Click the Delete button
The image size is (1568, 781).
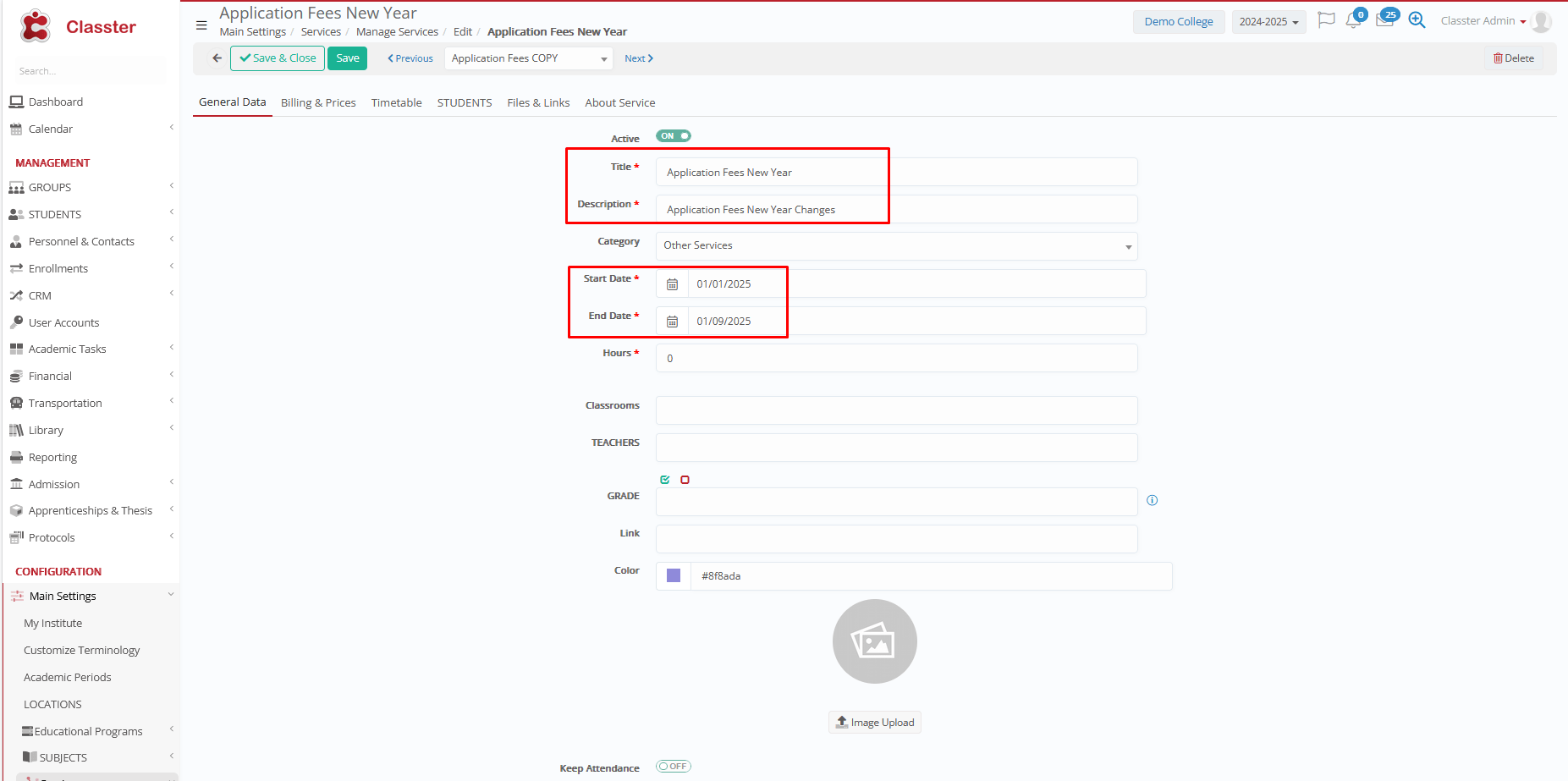point(1513,58)
